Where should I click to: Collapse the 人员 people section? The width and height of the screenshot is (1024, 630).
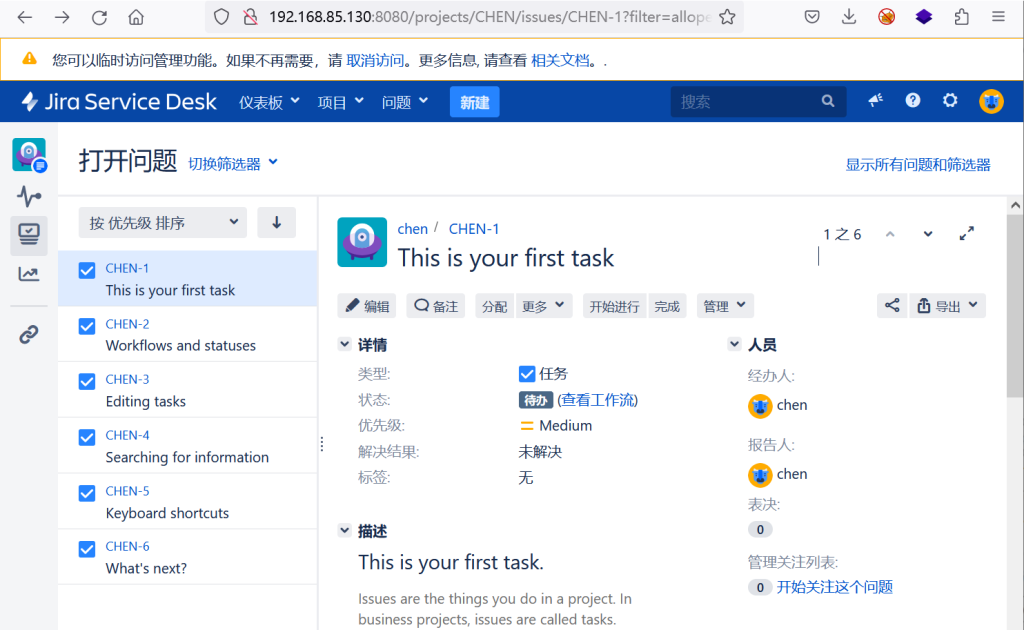coord(735,344)
